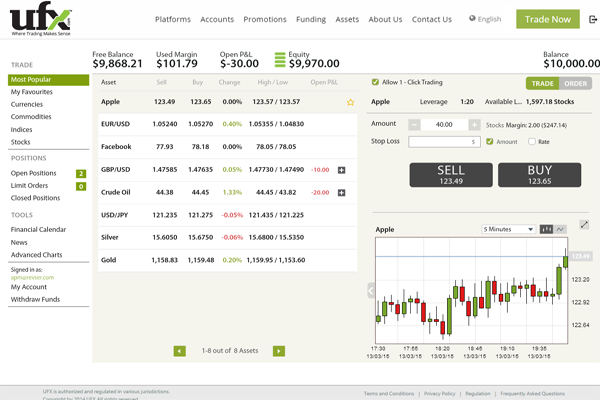Open My Account
Image resolution: width=600 pixels, height=400 pixels.
(29, 287)
